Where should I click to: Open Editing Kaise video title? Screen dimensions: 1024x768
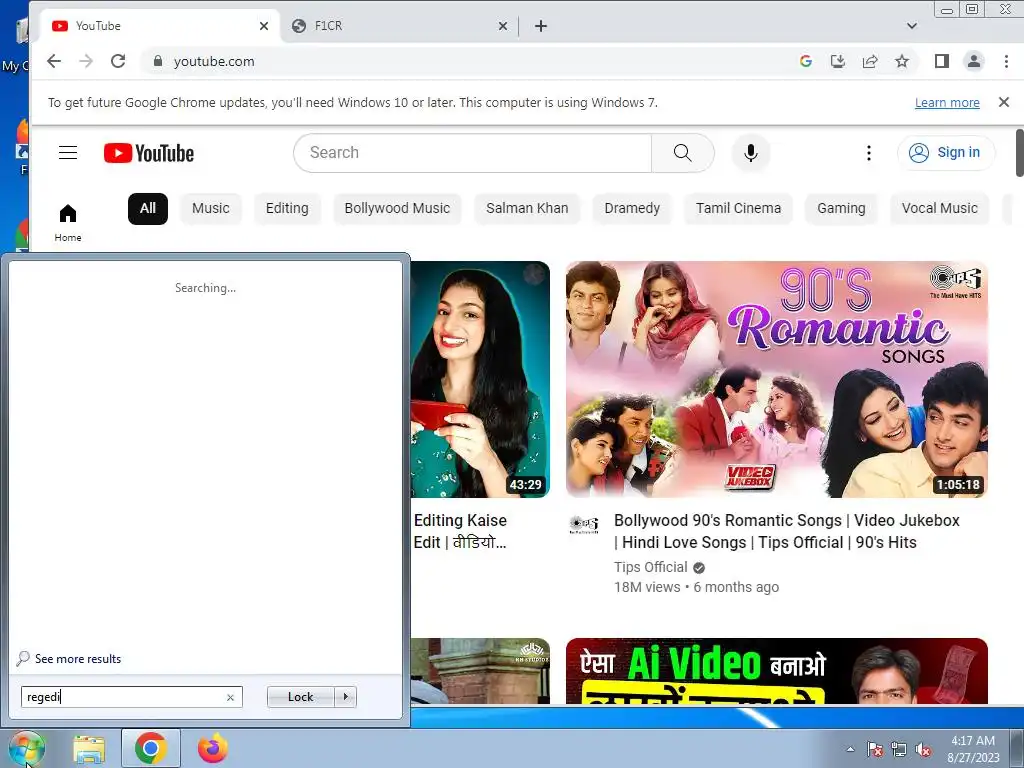tap(460, 532)
